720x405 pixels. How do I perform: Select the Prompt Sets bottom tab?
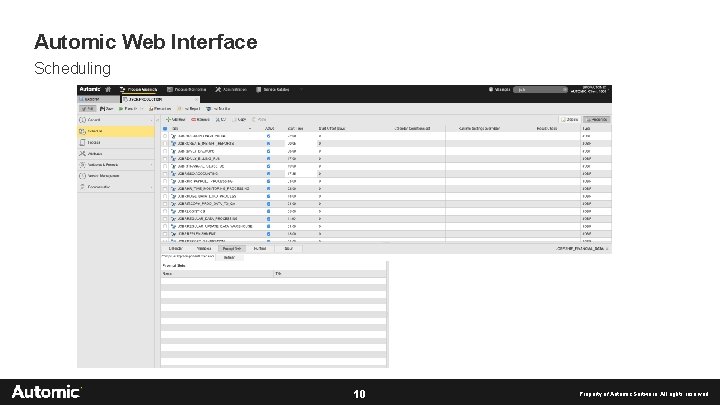tap(231, 248)
